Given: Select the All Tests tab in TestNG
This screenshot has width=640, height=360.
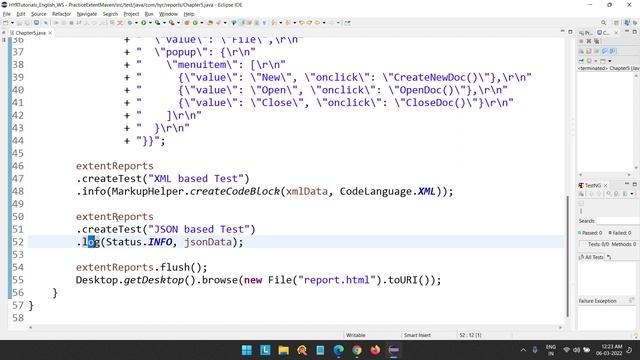Looking at the screenshot, I should [x=591, y=257].
